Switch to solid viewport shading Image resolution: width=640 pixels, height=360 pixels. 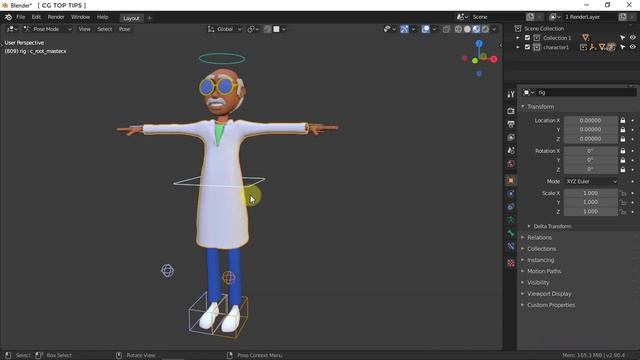[467, 29]
